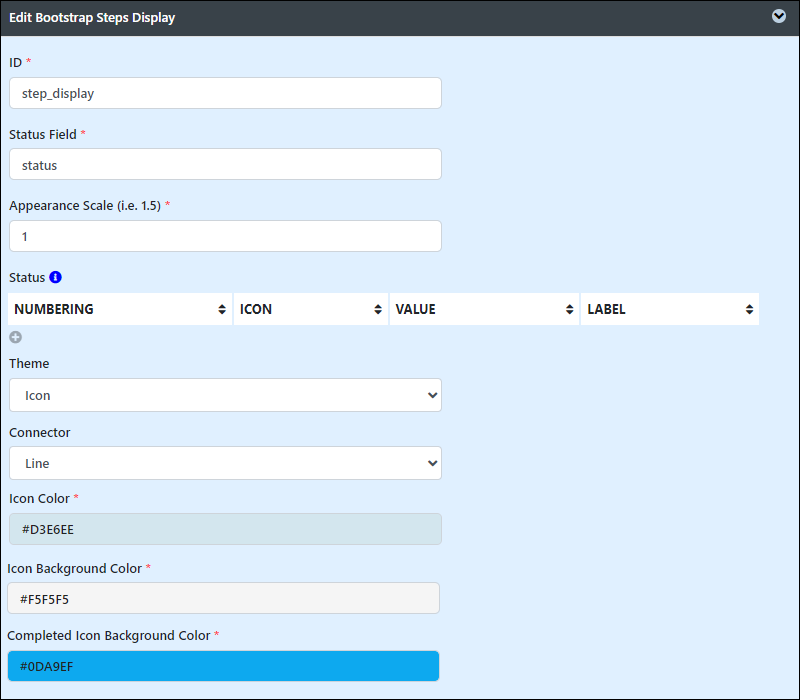The image size is (800, 700).
Task: Click the Status Field input
Action: [x=225, y=164]
